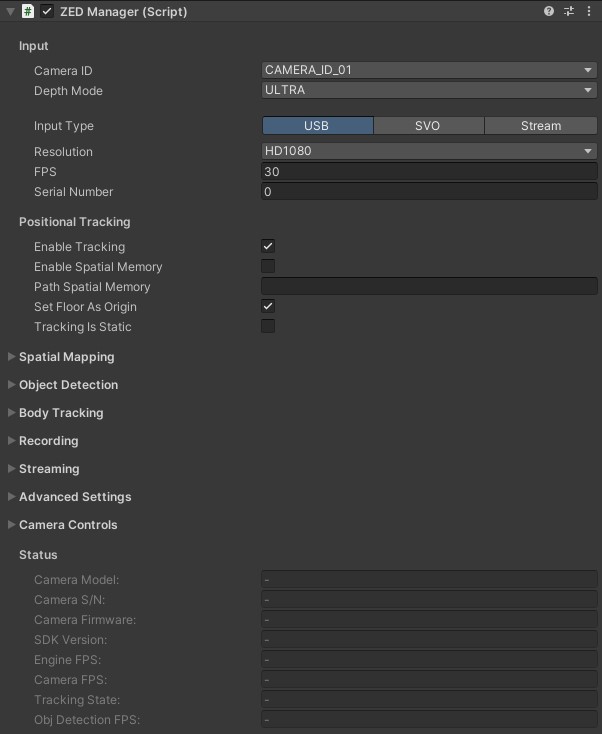Select Stream input type

[x=541, y=126]
